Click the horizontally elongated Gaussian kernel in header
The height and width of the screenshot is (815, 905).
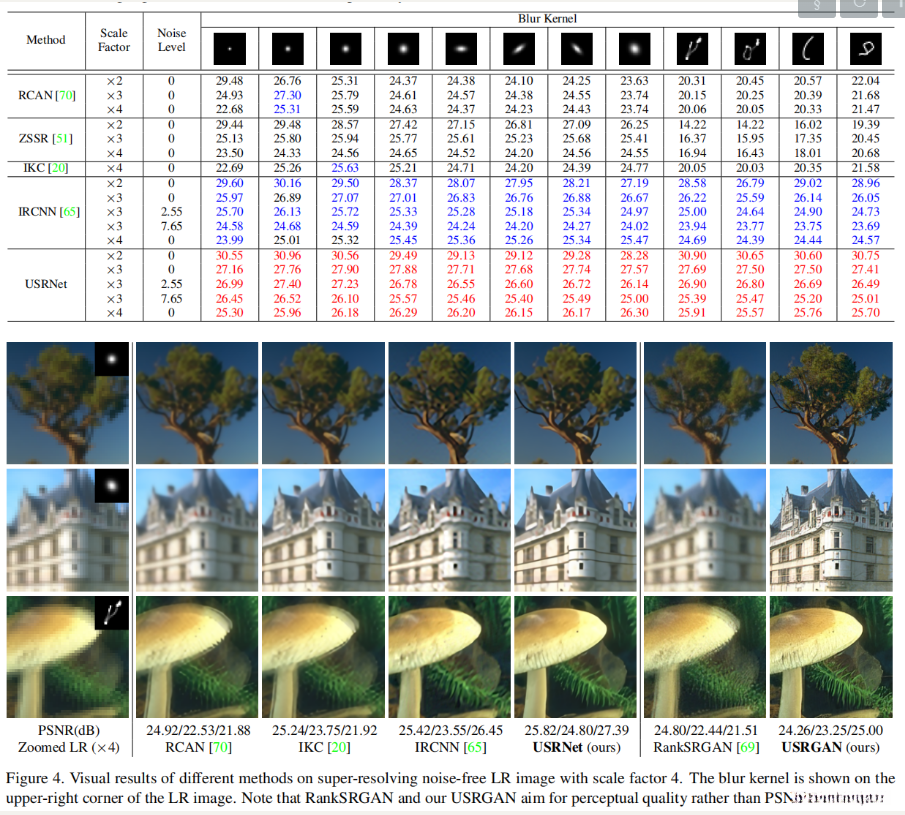click(x=461, y=48)
